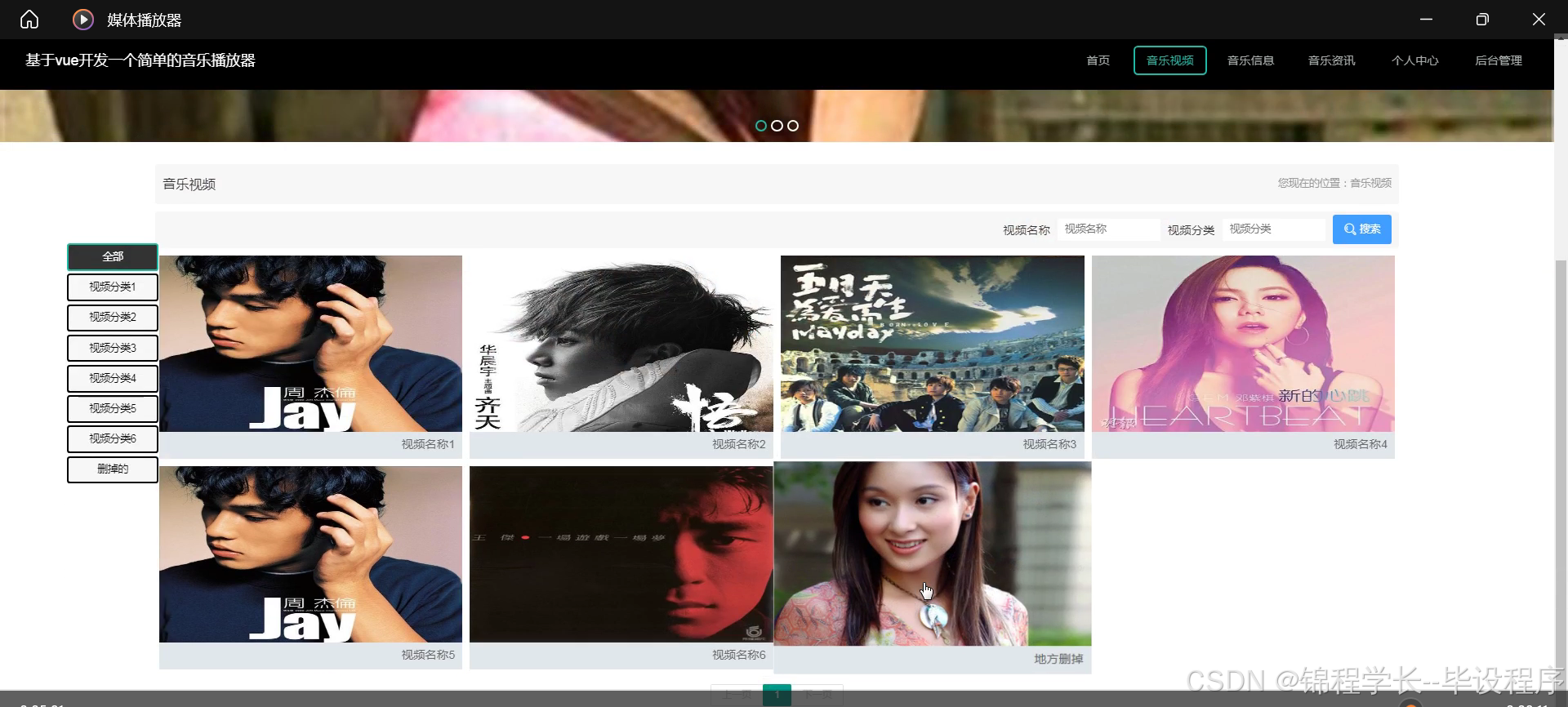
Task: Filter by 视频分类4
Action: [x=113, y=378]
